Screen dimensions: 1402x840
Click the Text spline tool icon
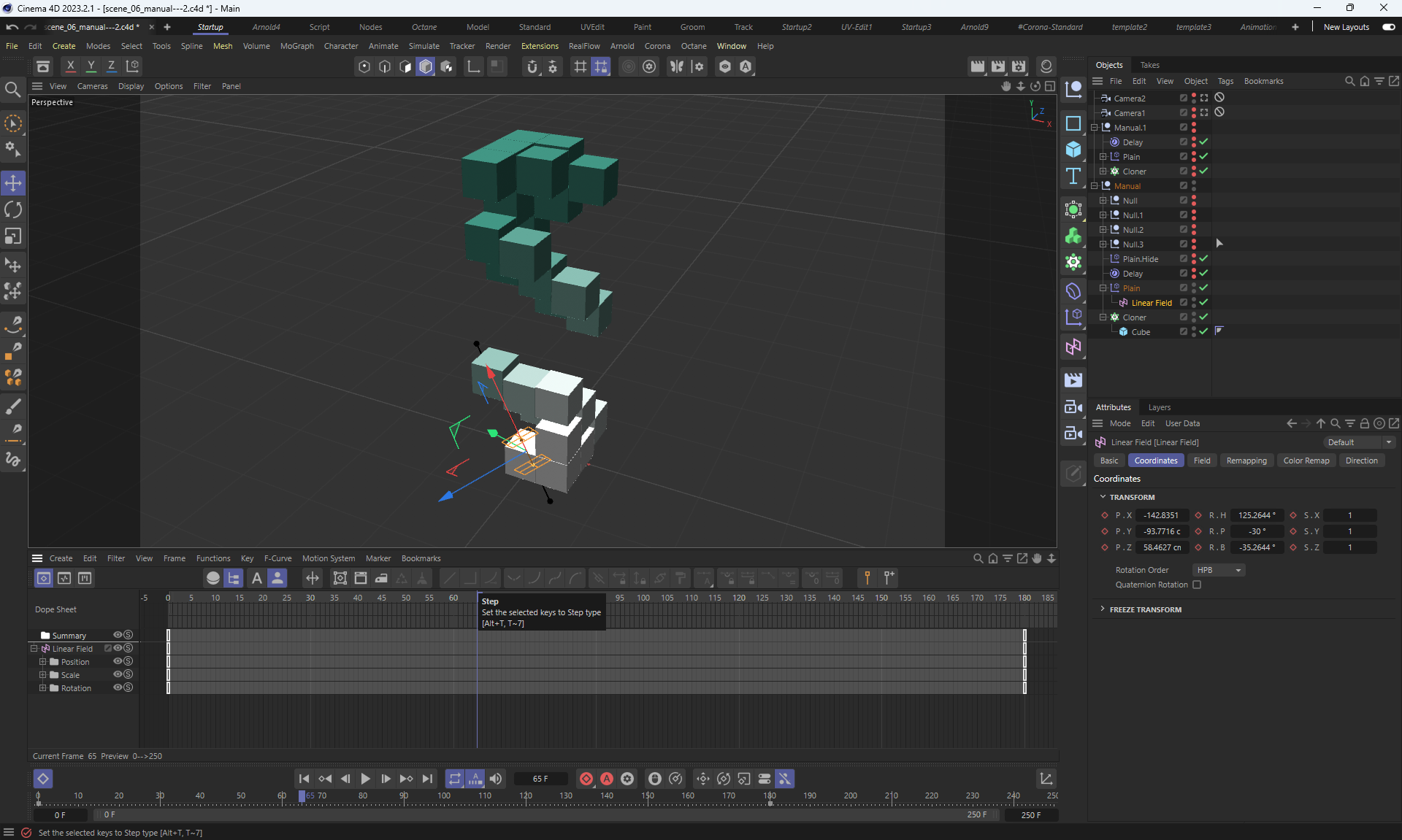1073,176
